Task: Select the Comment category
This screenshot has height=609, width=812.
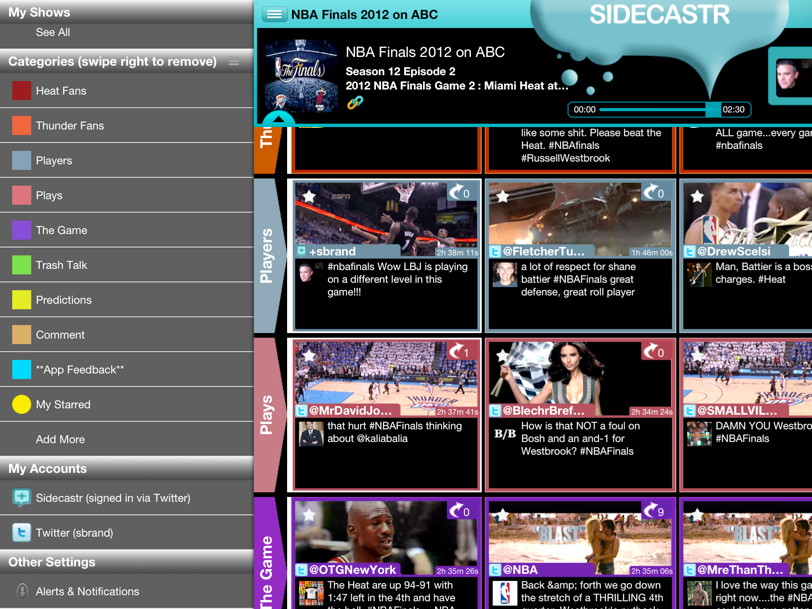Action: coord(127,335)
